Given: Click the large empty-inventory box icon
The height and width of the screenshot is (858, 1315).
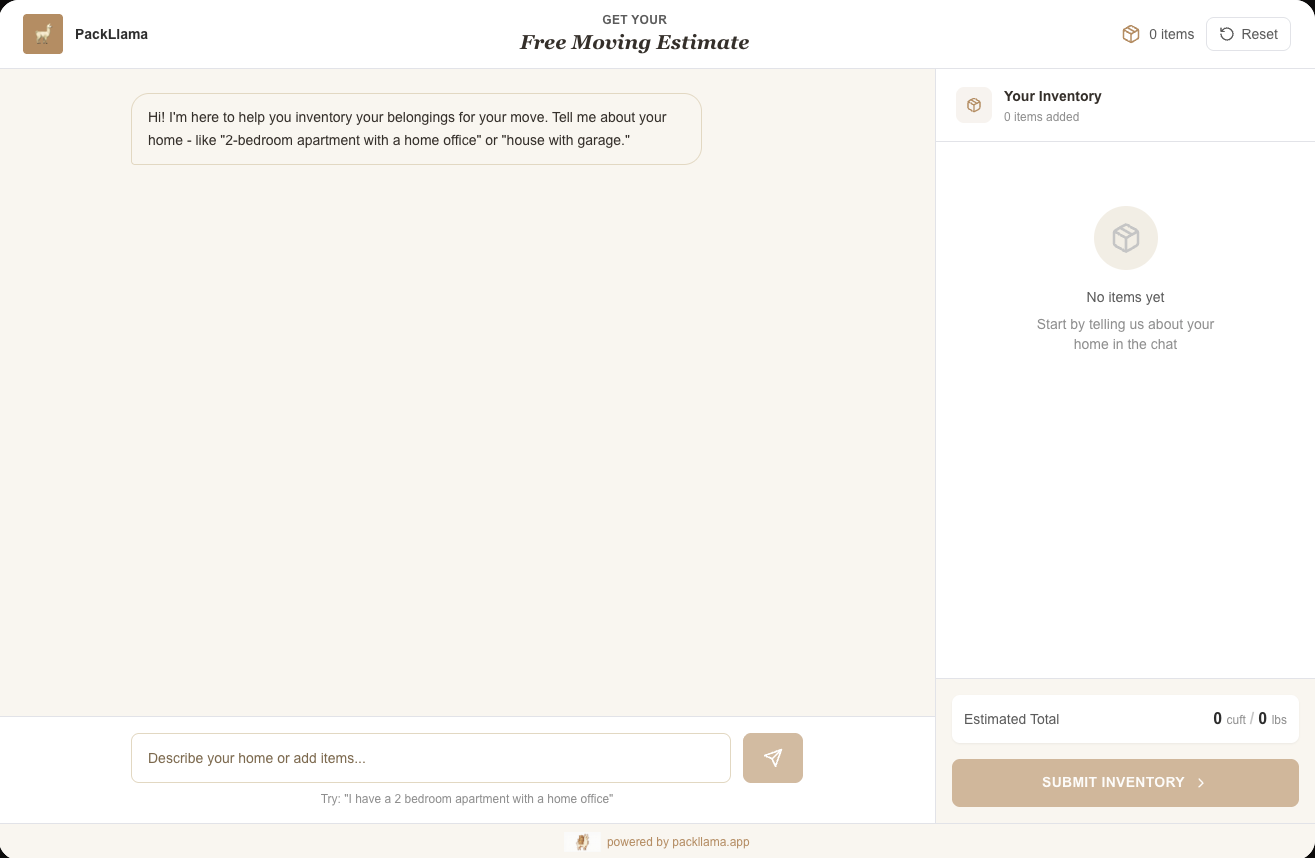Looking at the screenshot, I should (x=1125, y=238).
